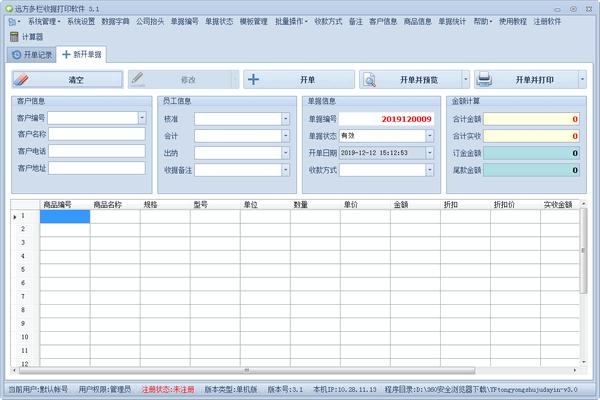Click the 合计实收 amount field

[x=532, y=136]
